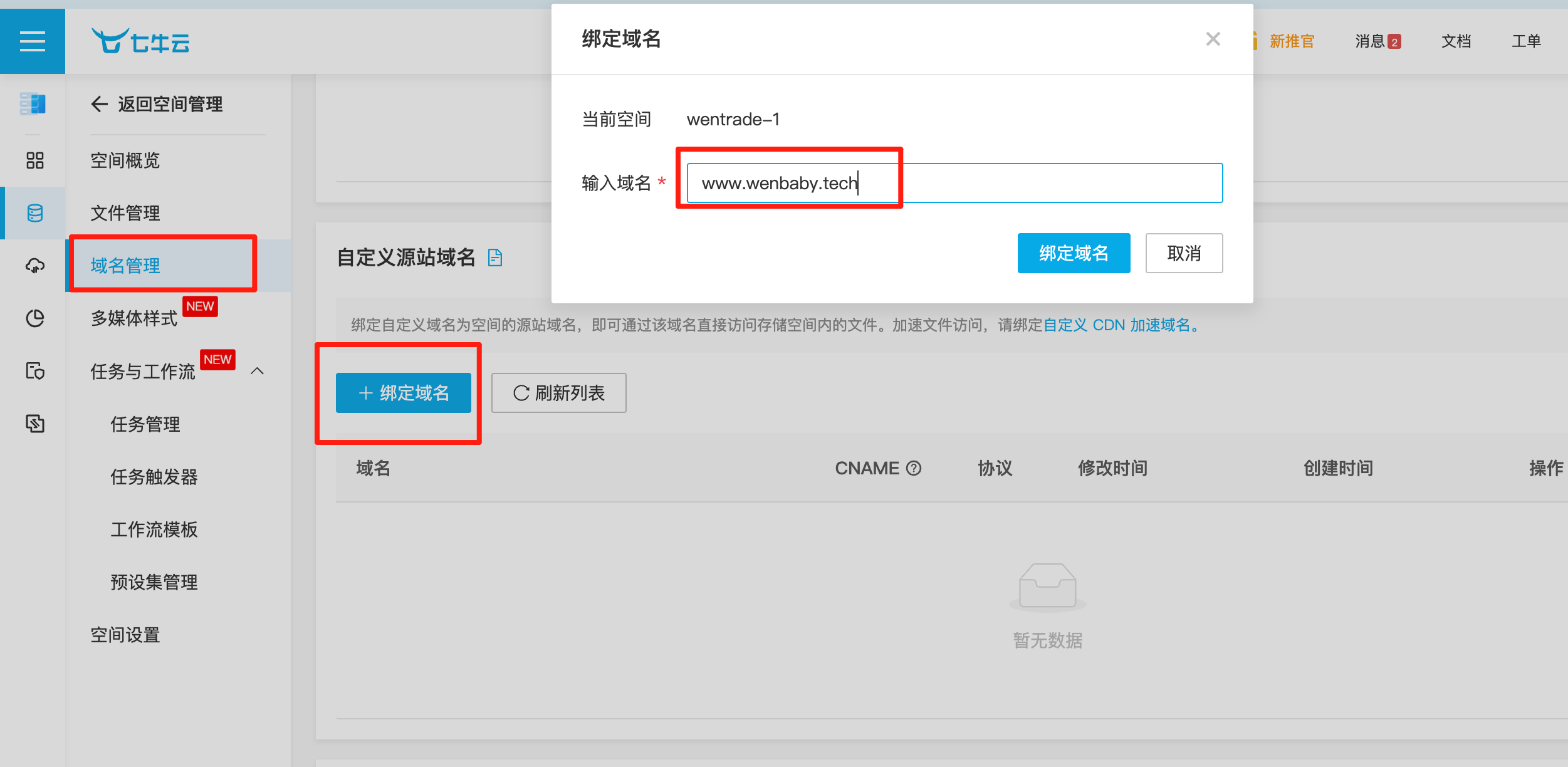Click the 刷新列表 button
Image resolution: width=1568 pixels, height=767 pixels.
click(558, 393)
